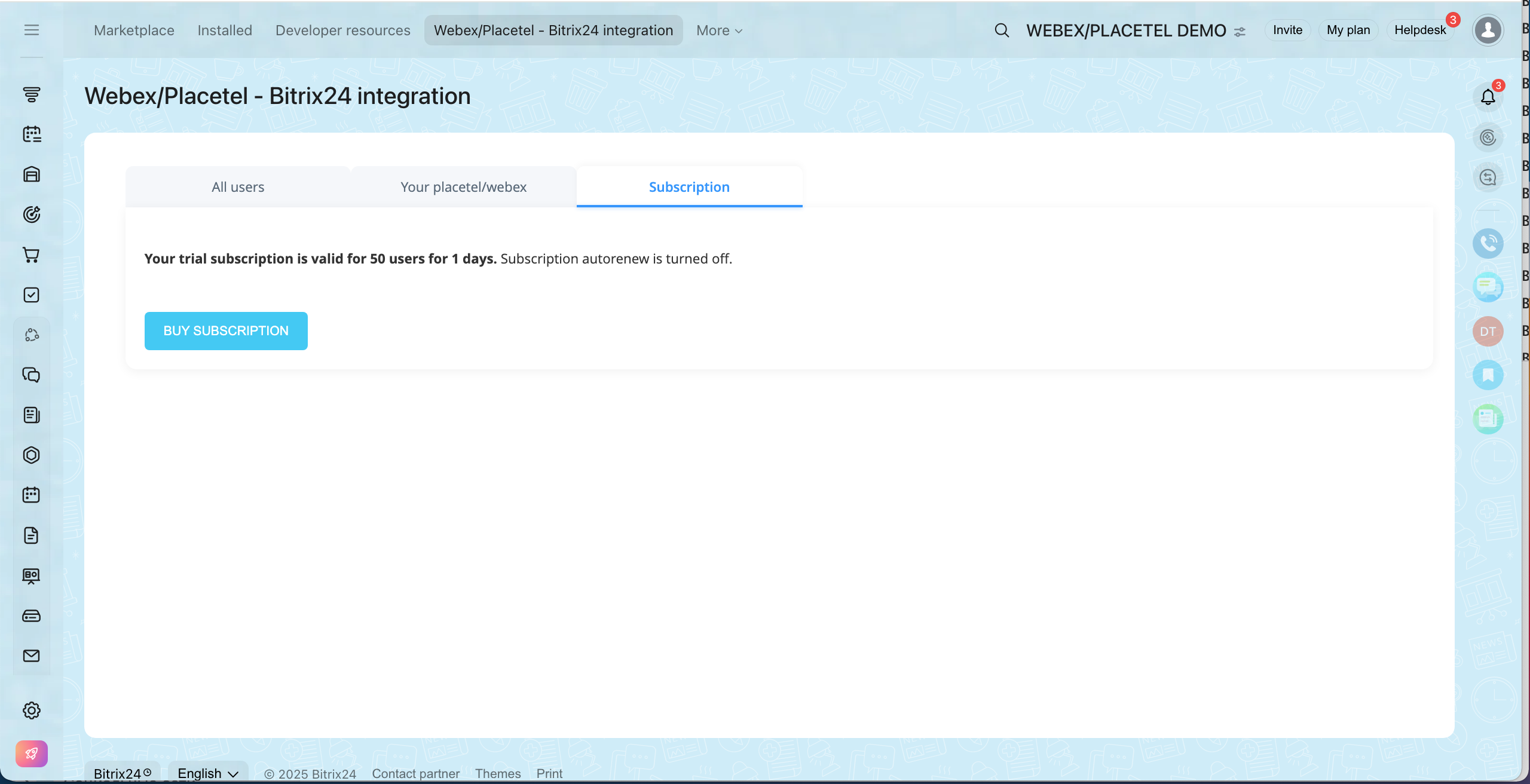Image resolution: width=1530 pixels, height=784 pixels.
Task: Expand the More dropdown in top menu
Action: coord(719,30)
